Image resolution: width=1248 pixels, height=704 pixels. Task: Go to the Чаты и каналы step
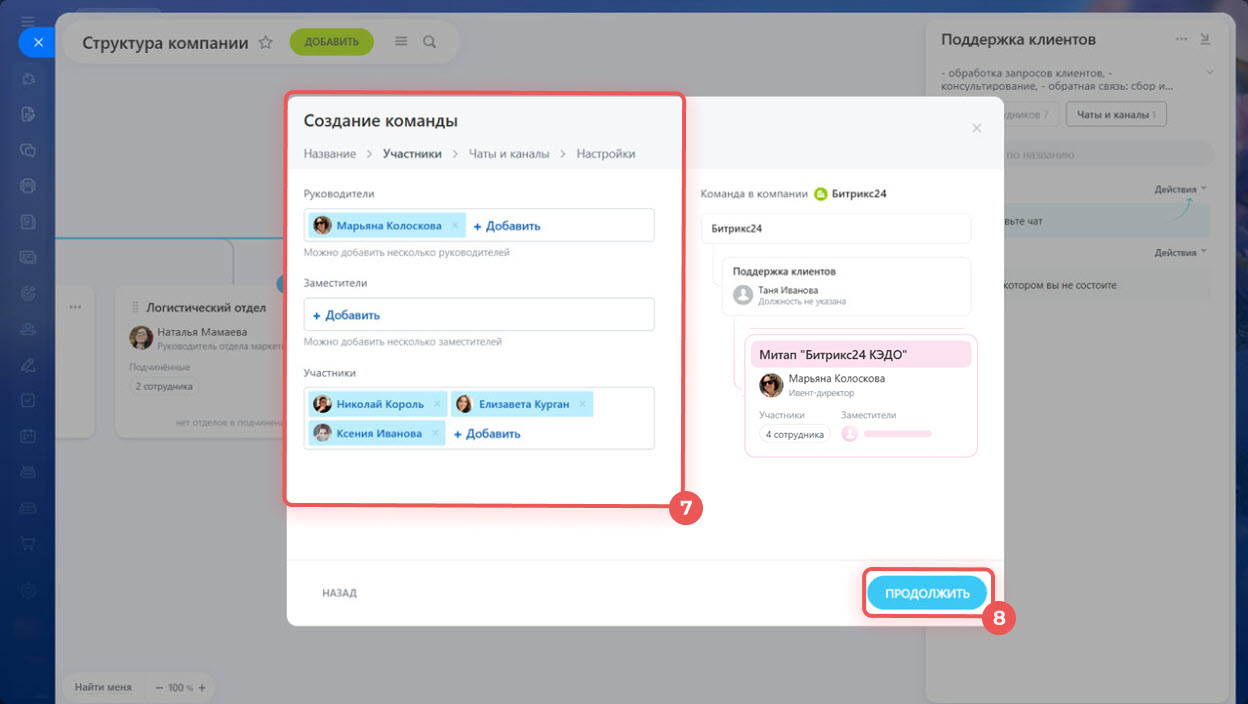tap(509, 154)
